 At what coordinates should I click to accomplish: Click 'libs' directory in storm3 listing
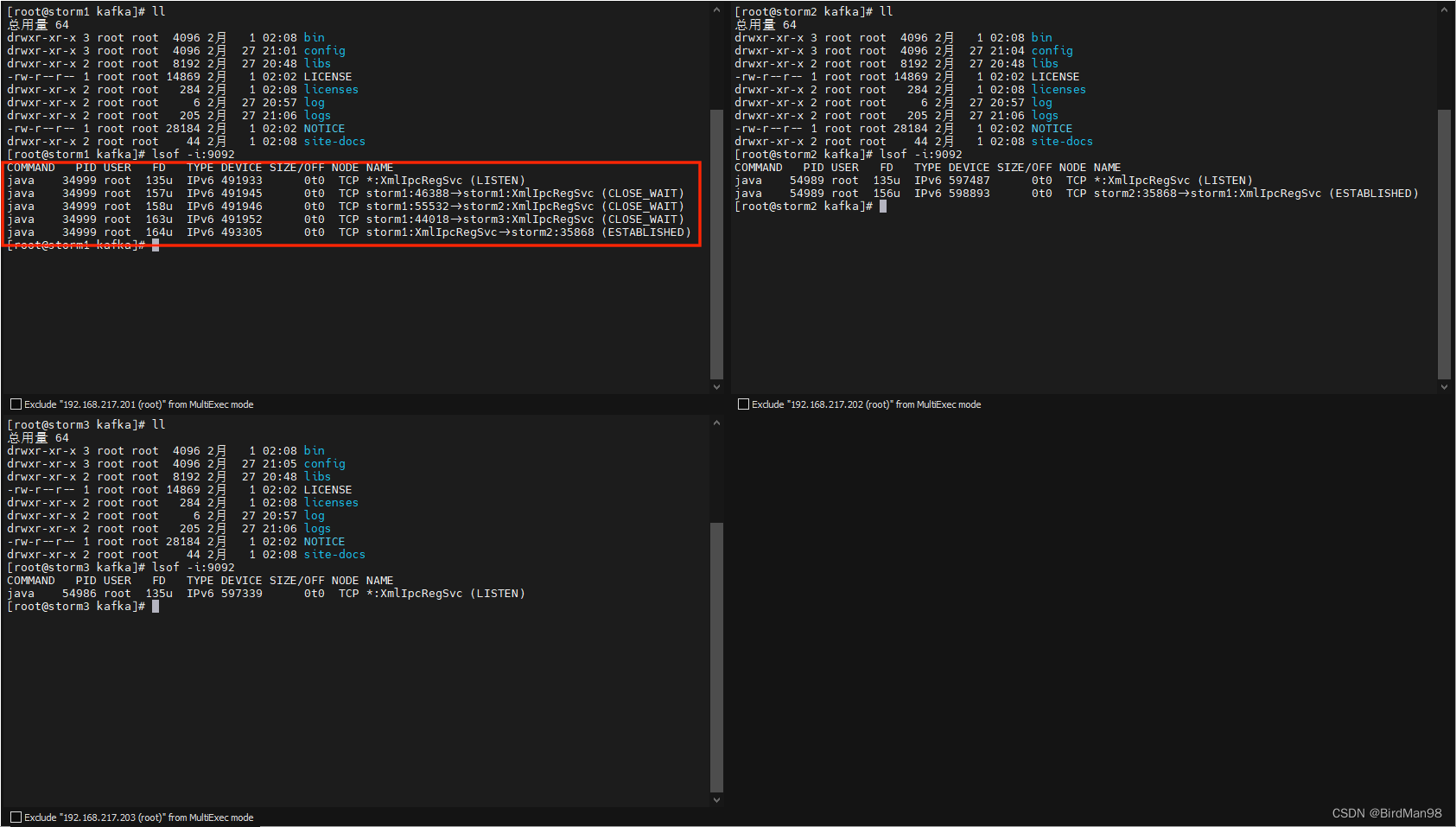pyautogui.click(x=317, y=477)
